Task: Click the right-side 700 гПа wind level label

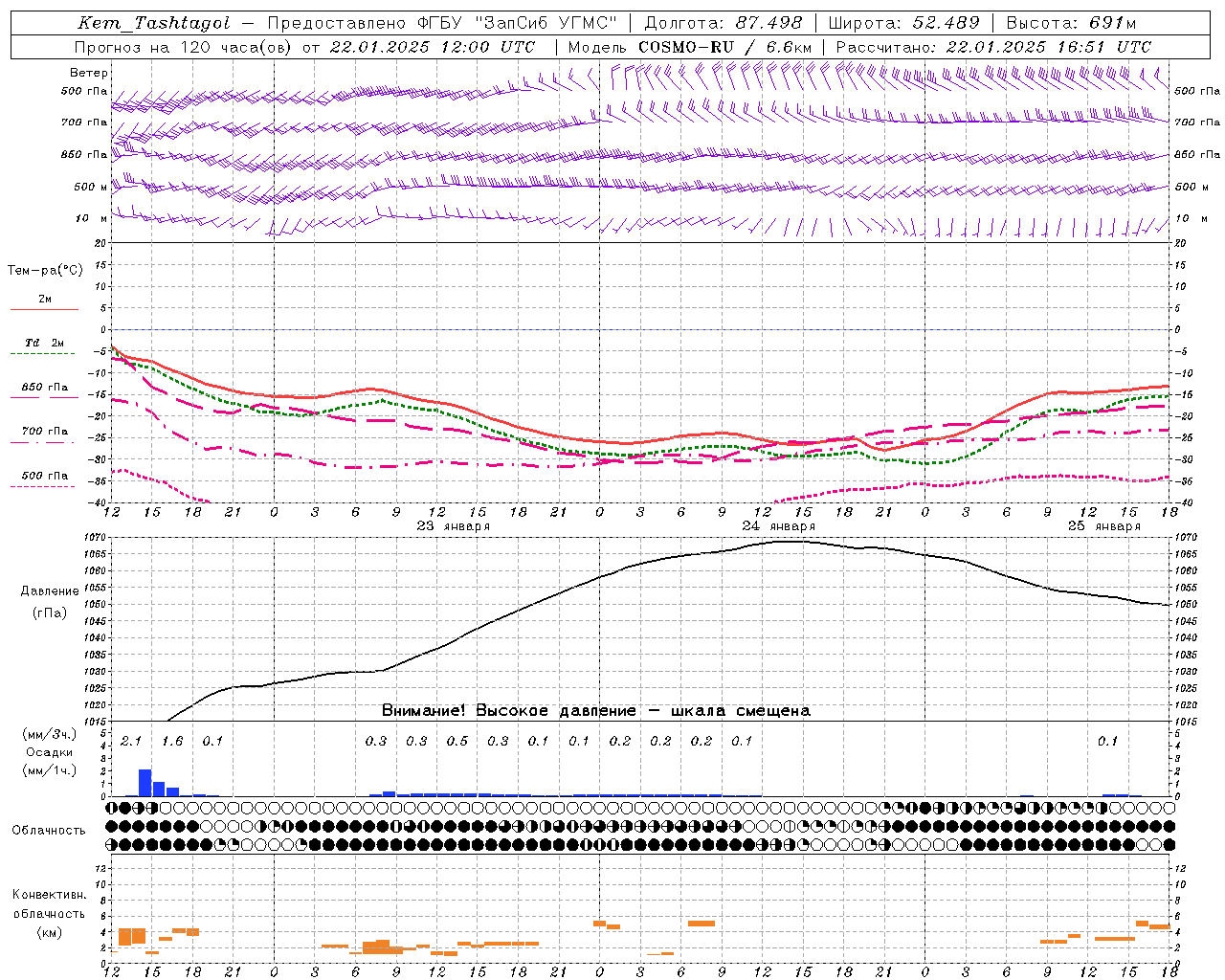Action: 1197,122
